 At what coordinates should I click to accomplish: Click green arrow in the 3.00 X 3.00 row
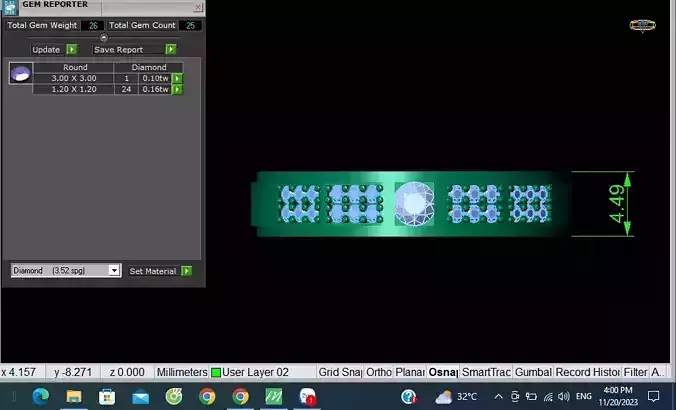coord(177,78)
